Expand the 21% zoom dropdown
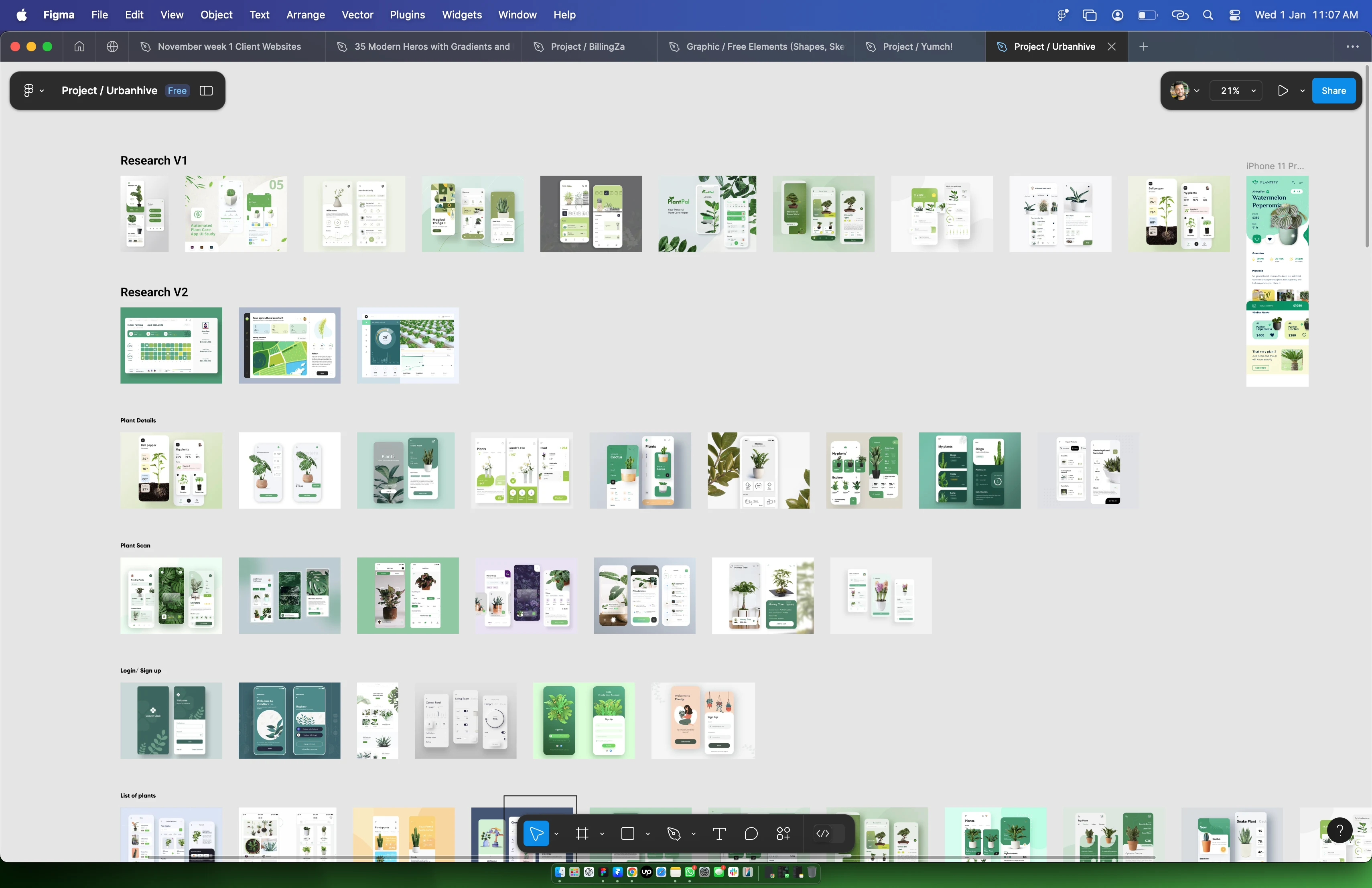The height and width of the screenshot is (888, 1372). point(1236,91)
